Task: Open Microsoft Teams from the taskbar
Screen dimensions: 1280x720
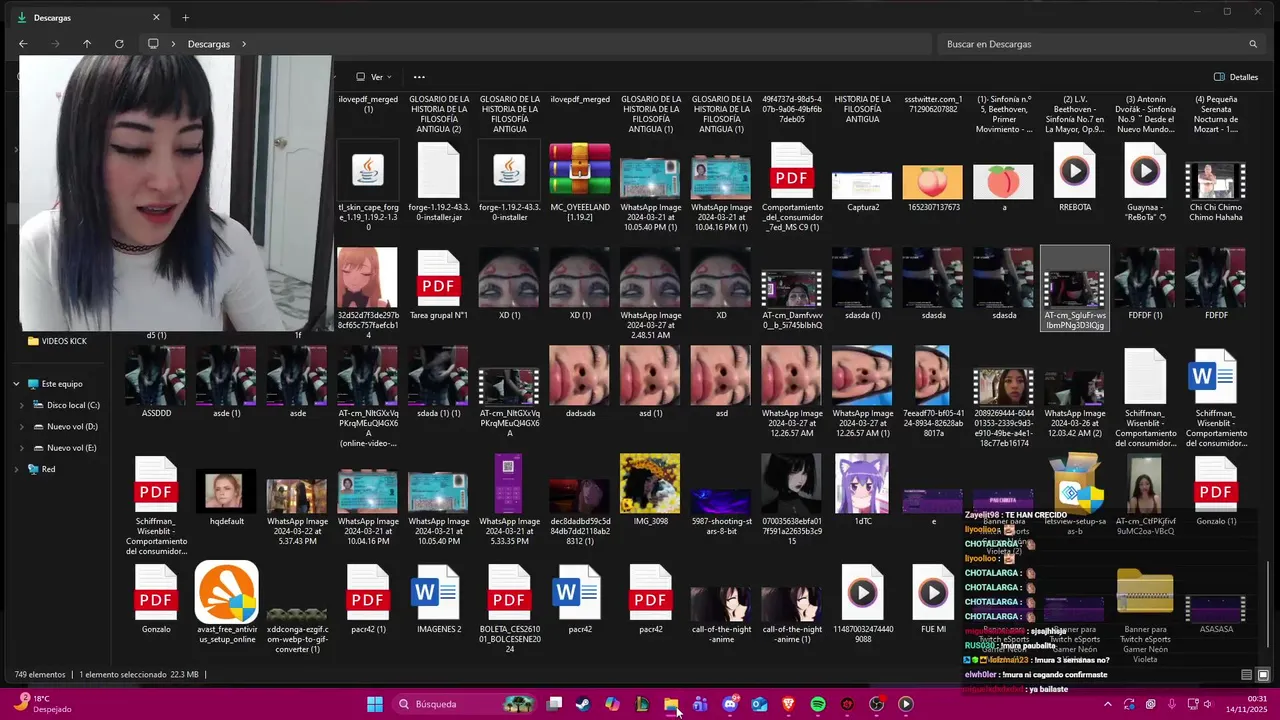Action: point(700,704)
